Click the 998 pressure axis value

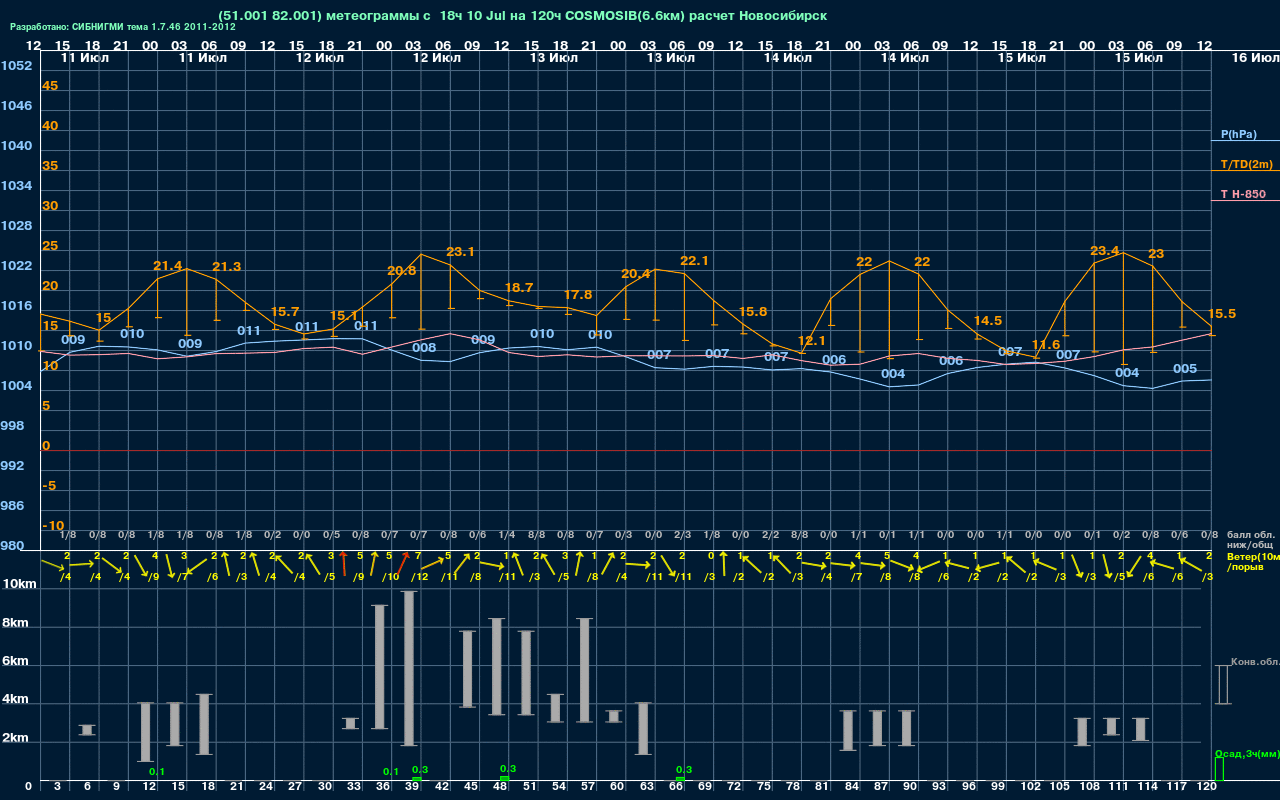(x=12, y=426)
